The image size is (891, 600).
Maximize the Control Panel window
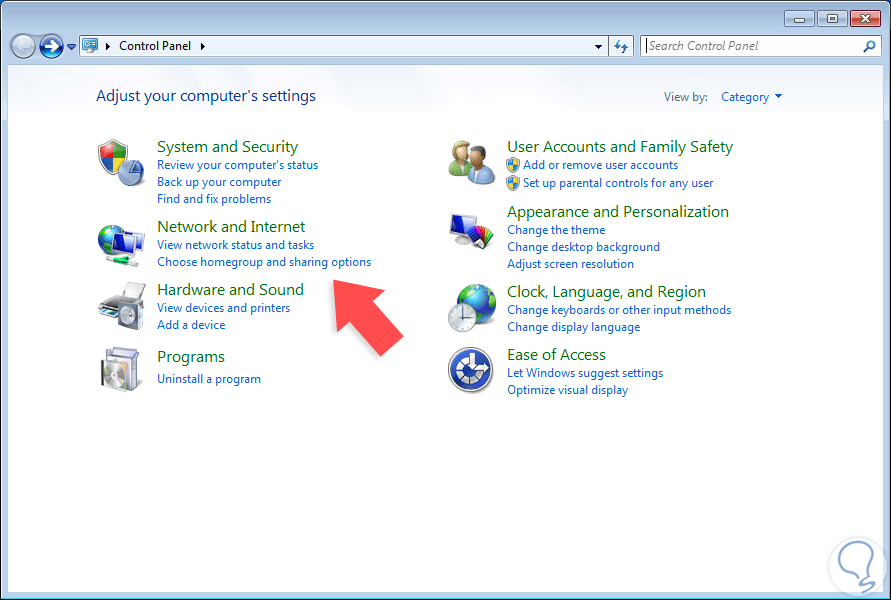click(x=832, y=19)
